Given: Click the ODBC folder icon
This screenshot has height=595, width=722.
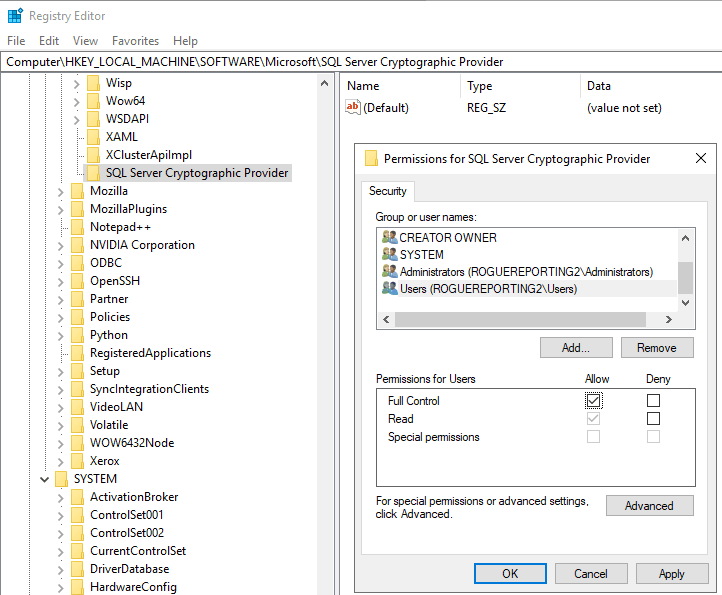Looking at the screenshot, I should (x=77, y=262).
